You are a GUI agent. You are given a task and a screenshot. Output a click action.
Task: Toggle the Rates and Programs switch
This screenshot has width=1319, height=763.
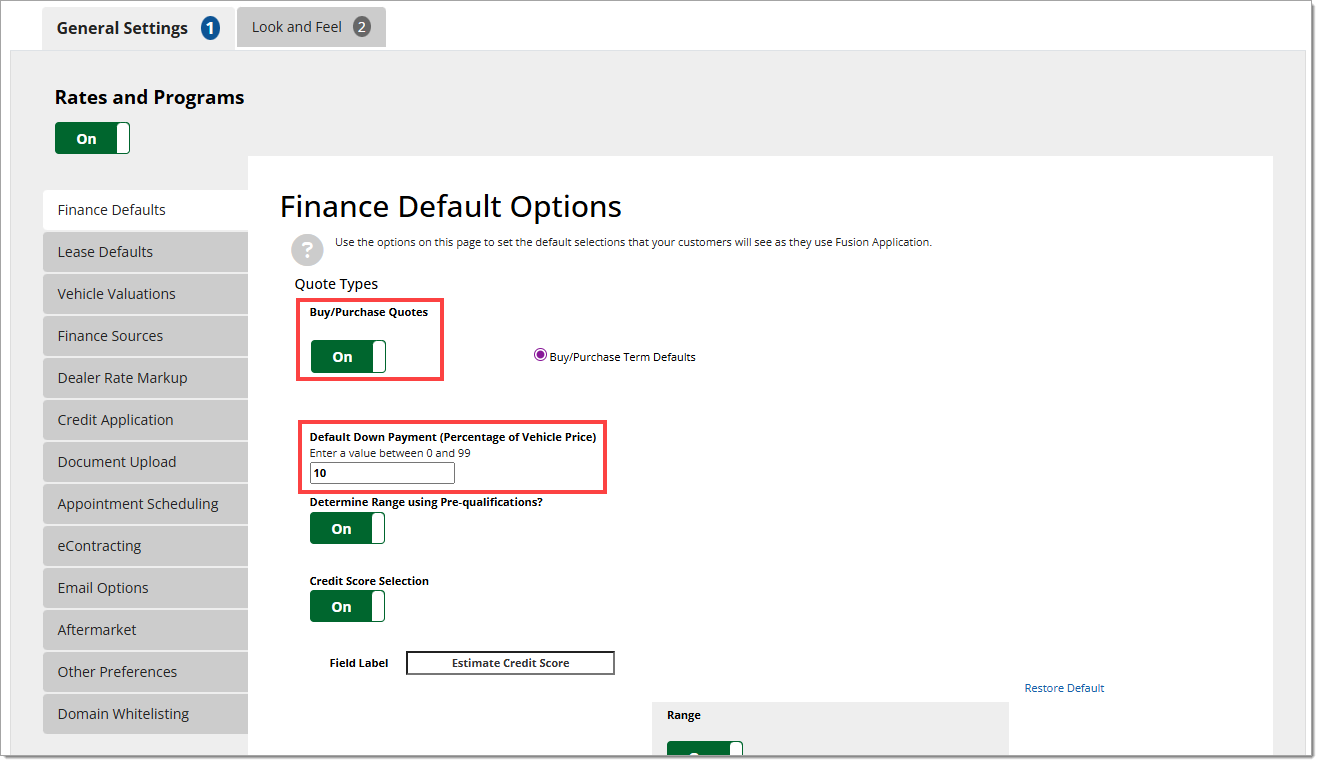tap(92, 139)
